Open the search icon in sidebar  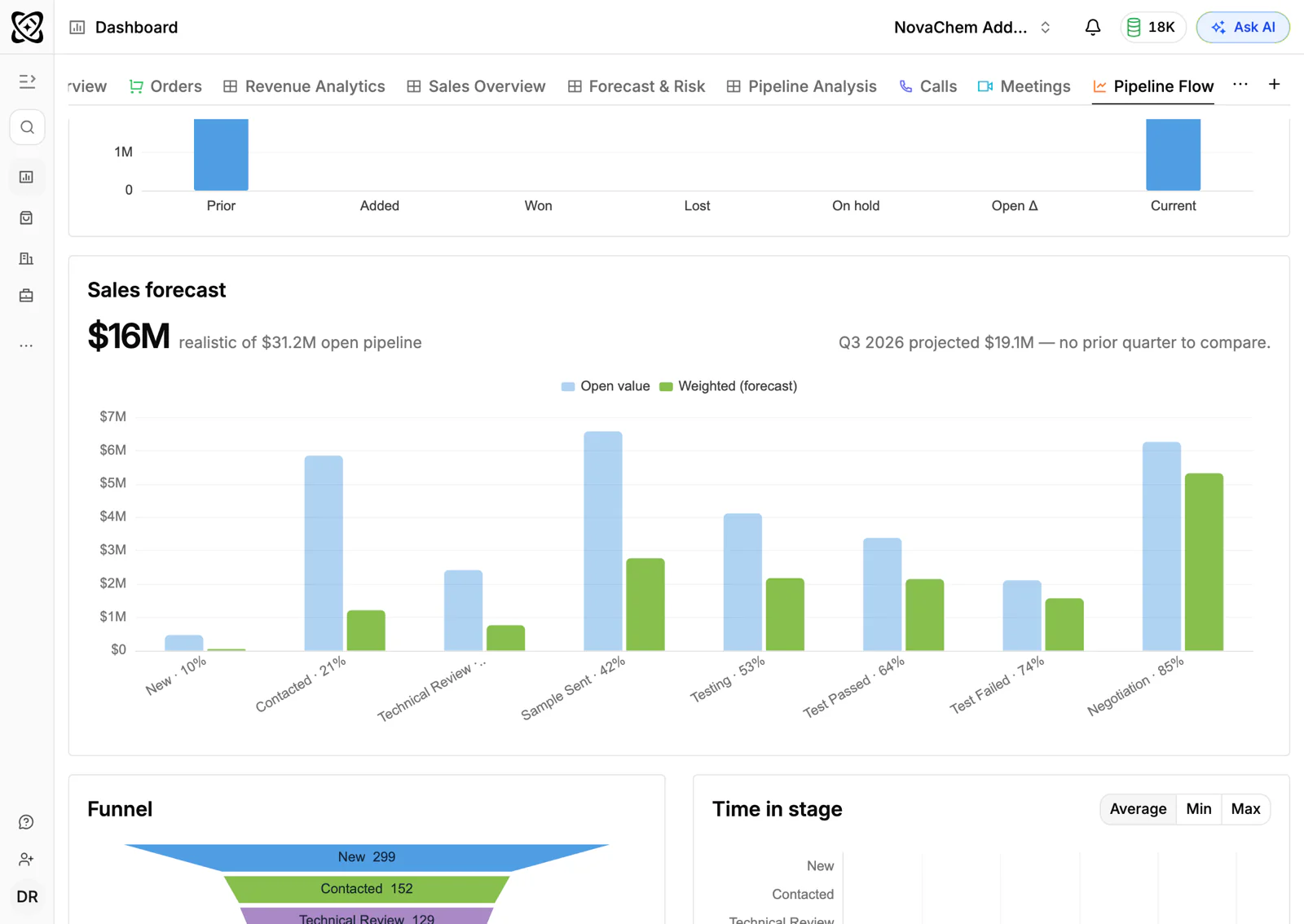27,128
